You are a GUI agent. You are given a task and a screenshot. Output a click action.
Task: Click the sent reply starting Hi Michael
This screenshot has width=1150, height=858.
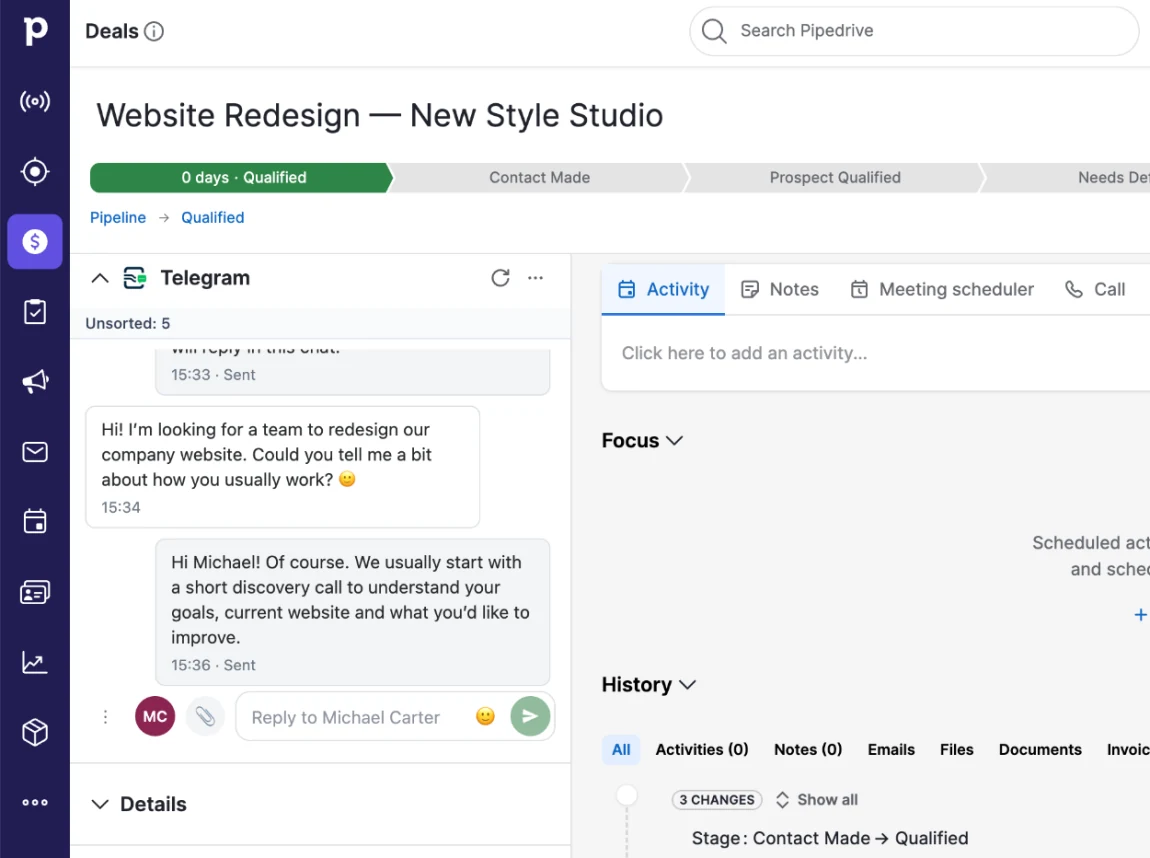352,612
